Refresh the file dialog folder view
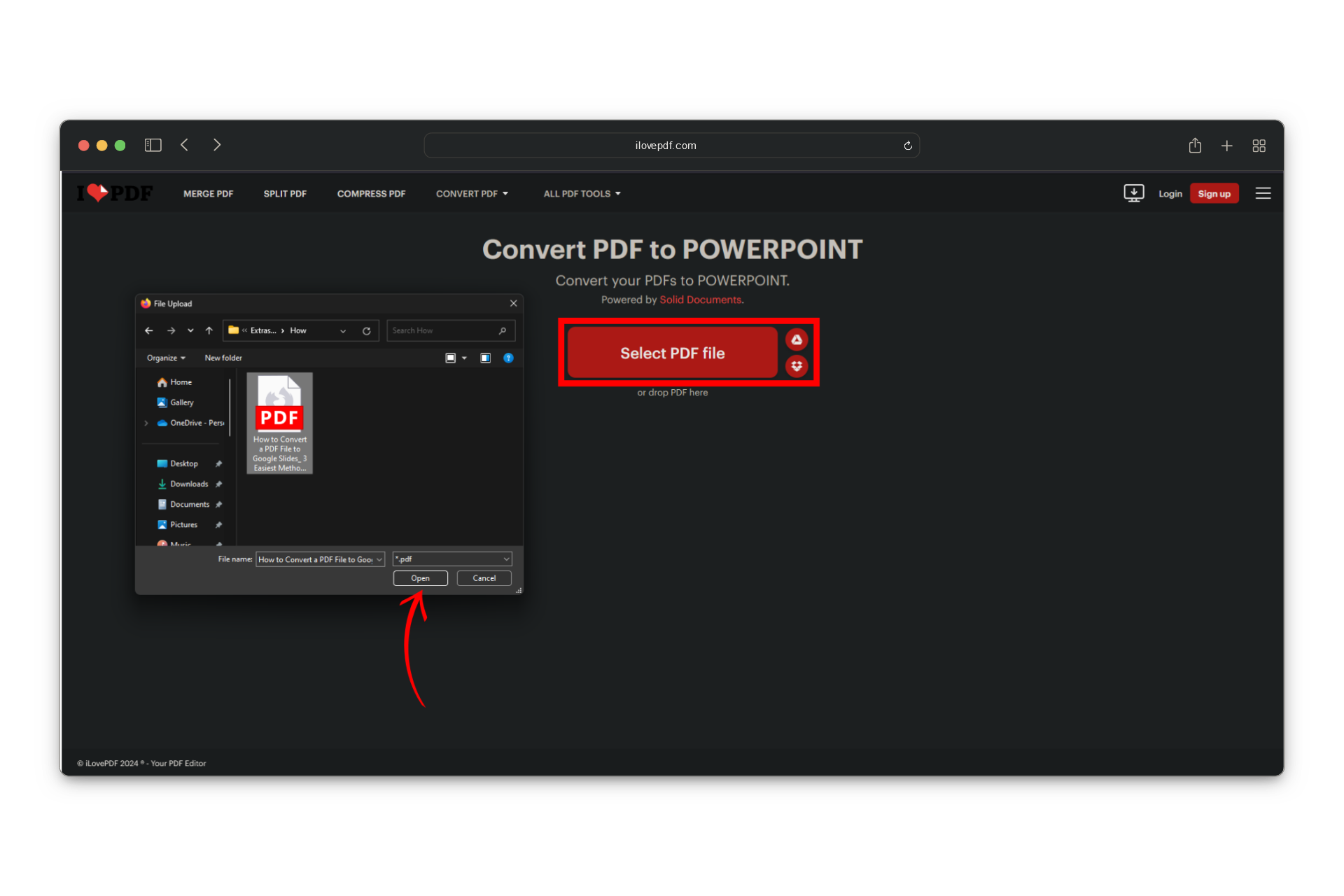The width and height of the screenshot is (1344, 896). click(366, 330)
